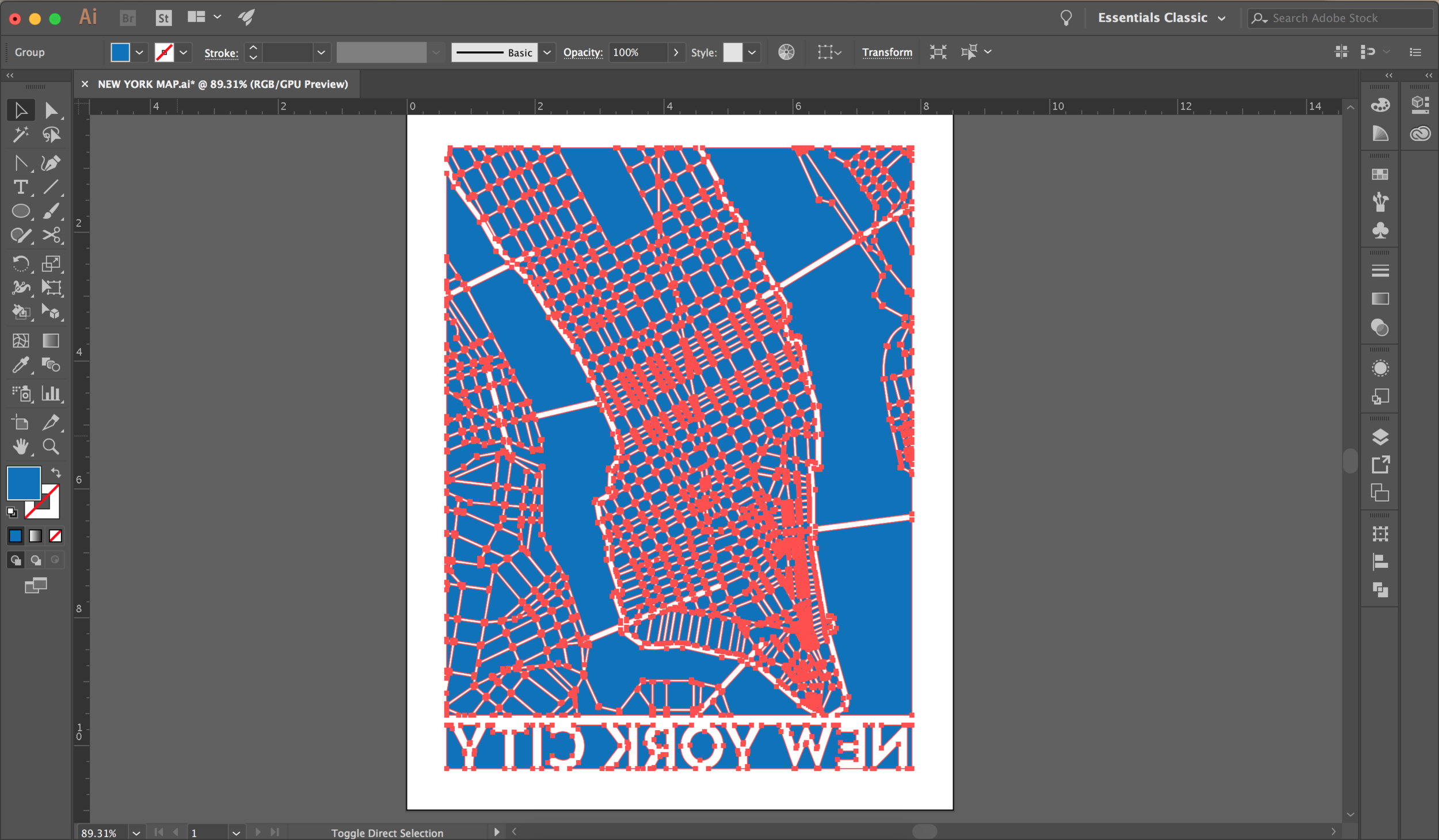Swap fill and stroke colors

tap(56, 472)
